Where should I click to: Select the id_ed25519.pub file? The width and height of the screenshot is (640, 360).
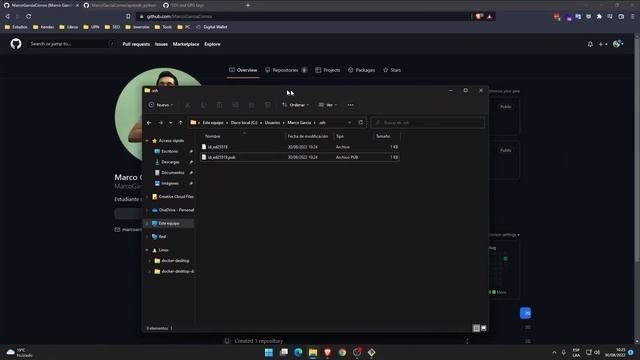coord(300,157)
